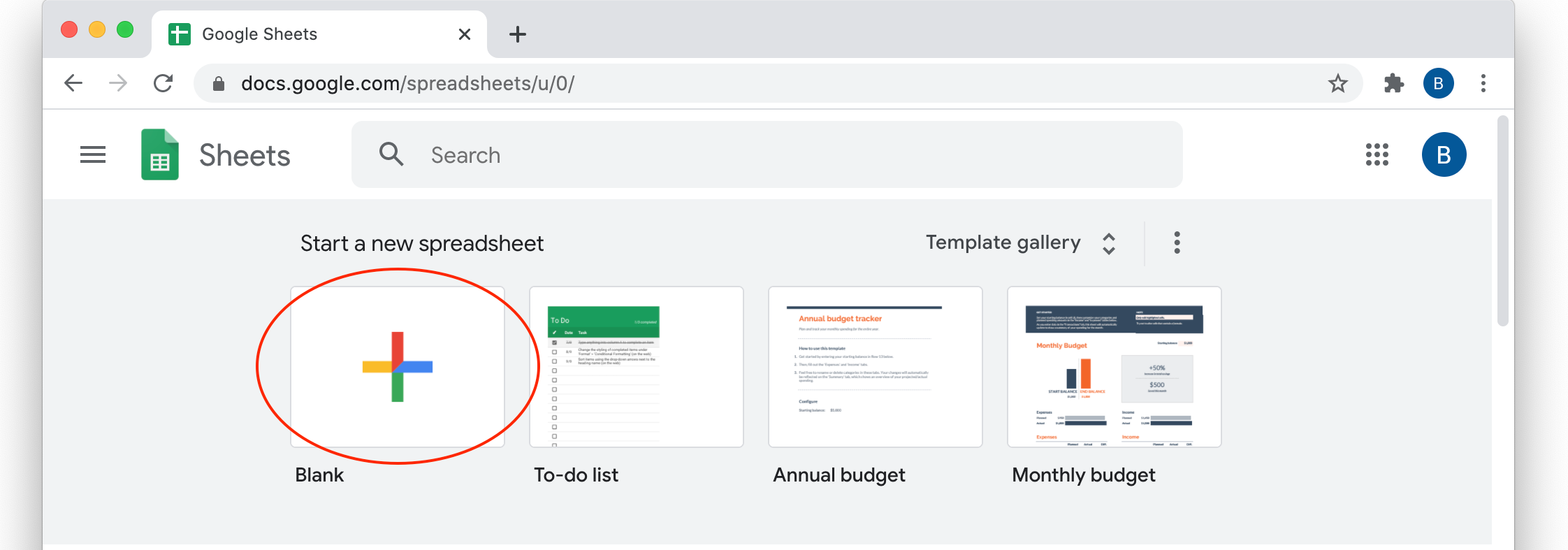Click the green macOS fullscreen button
This screenshot has height=550, width=1568.
[125, 29]
